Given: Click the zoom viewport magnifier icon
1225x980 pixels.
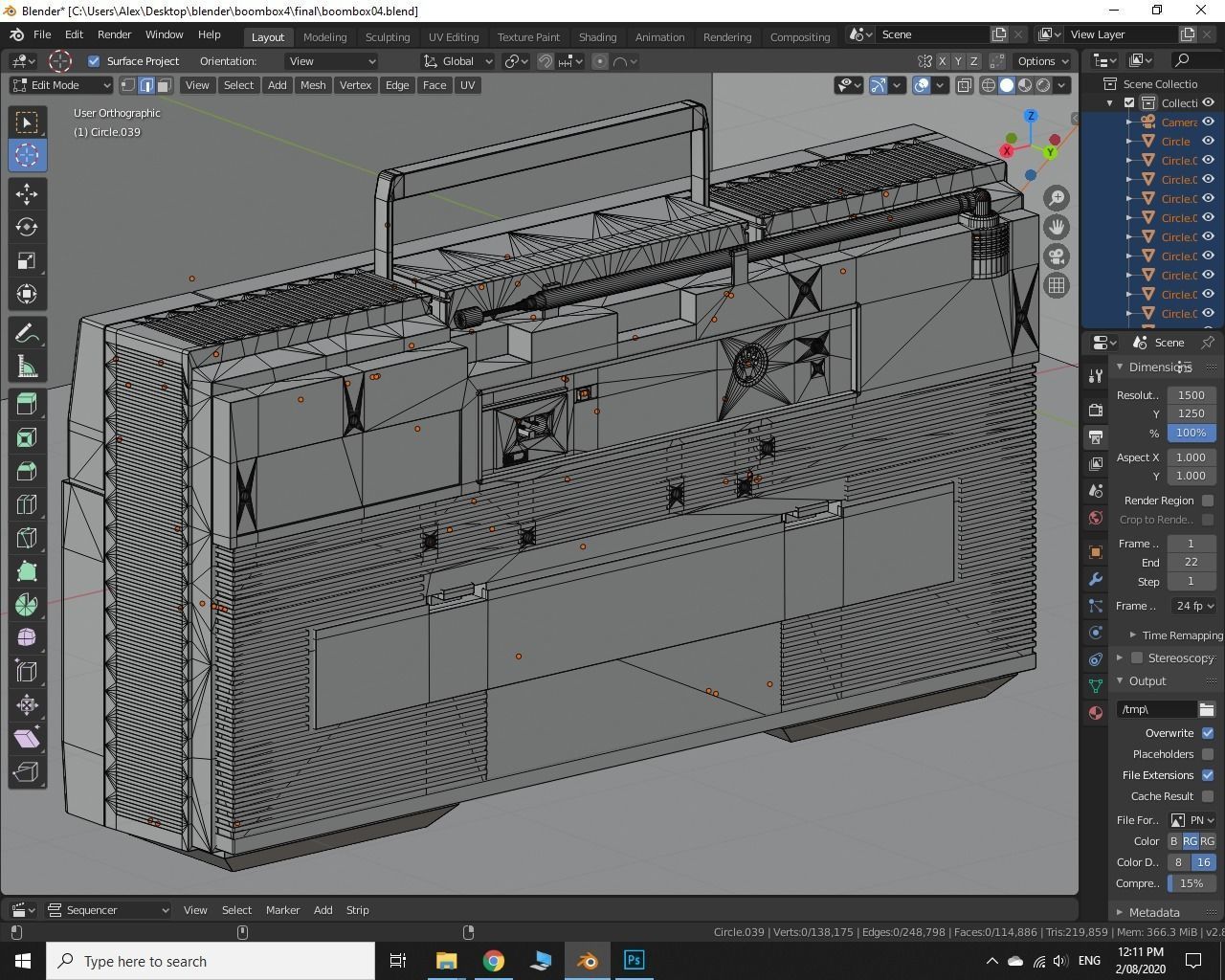Looking at the screenshot, I should 1057,198.
